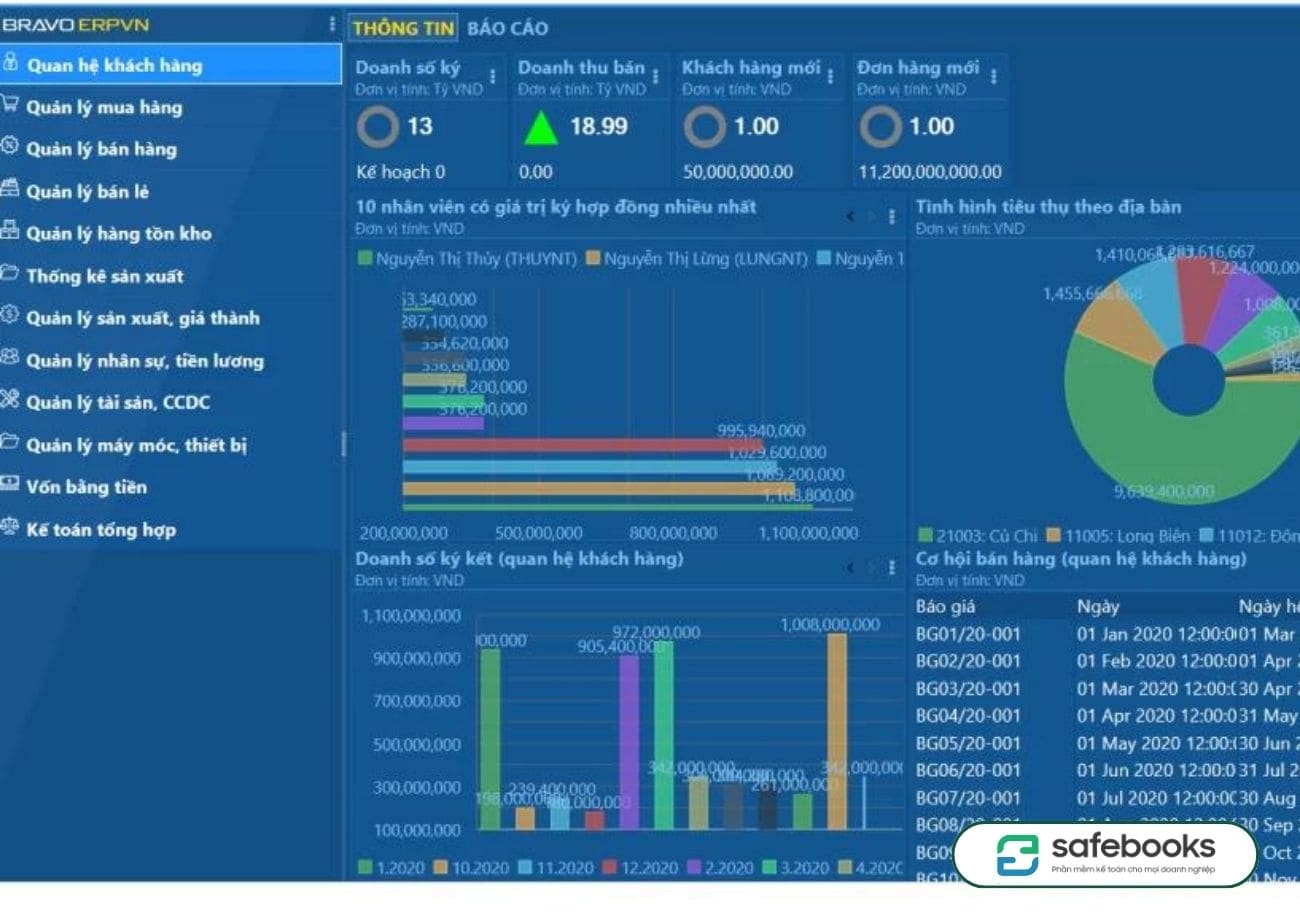This screenshot has height=912, width=1300.
Task: Toggle Nguyễn Thị Lừng (LUNGNT) legend swatch
Action: click(x=592, y=259)
